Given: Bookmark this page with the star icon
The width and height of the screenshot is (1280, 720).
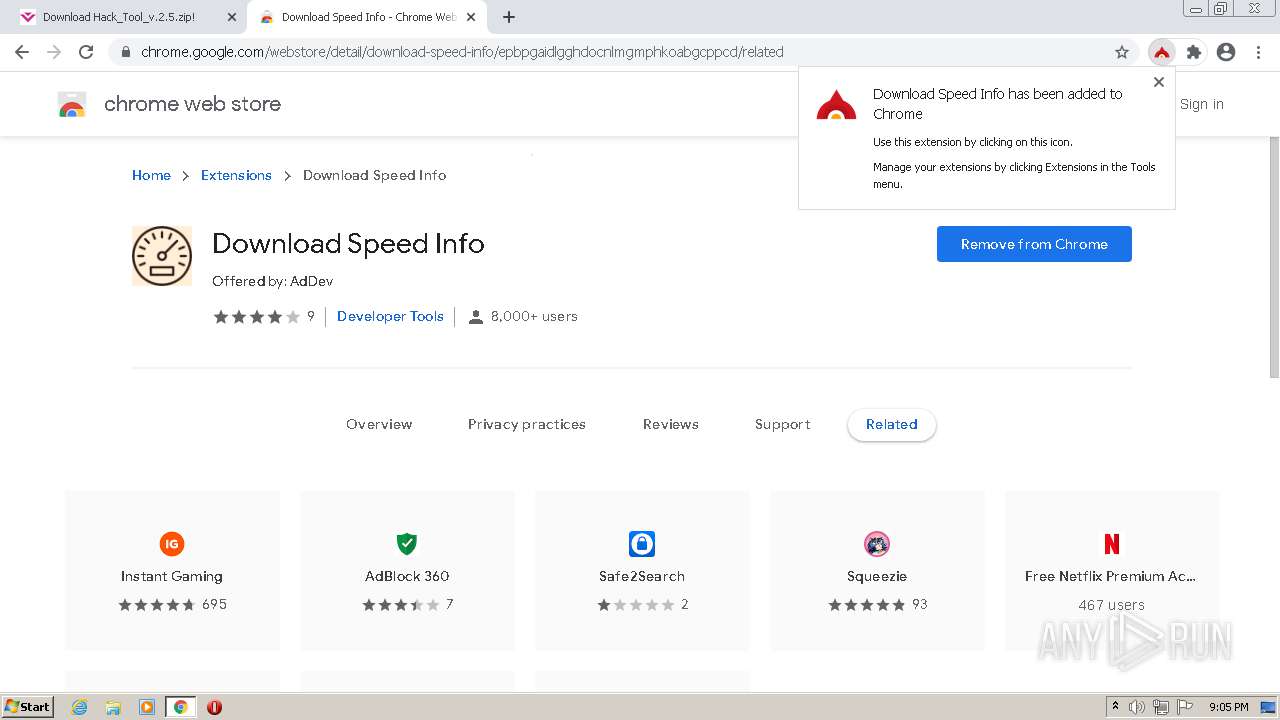Looking at the screenshot, I should coord(1122,52).
